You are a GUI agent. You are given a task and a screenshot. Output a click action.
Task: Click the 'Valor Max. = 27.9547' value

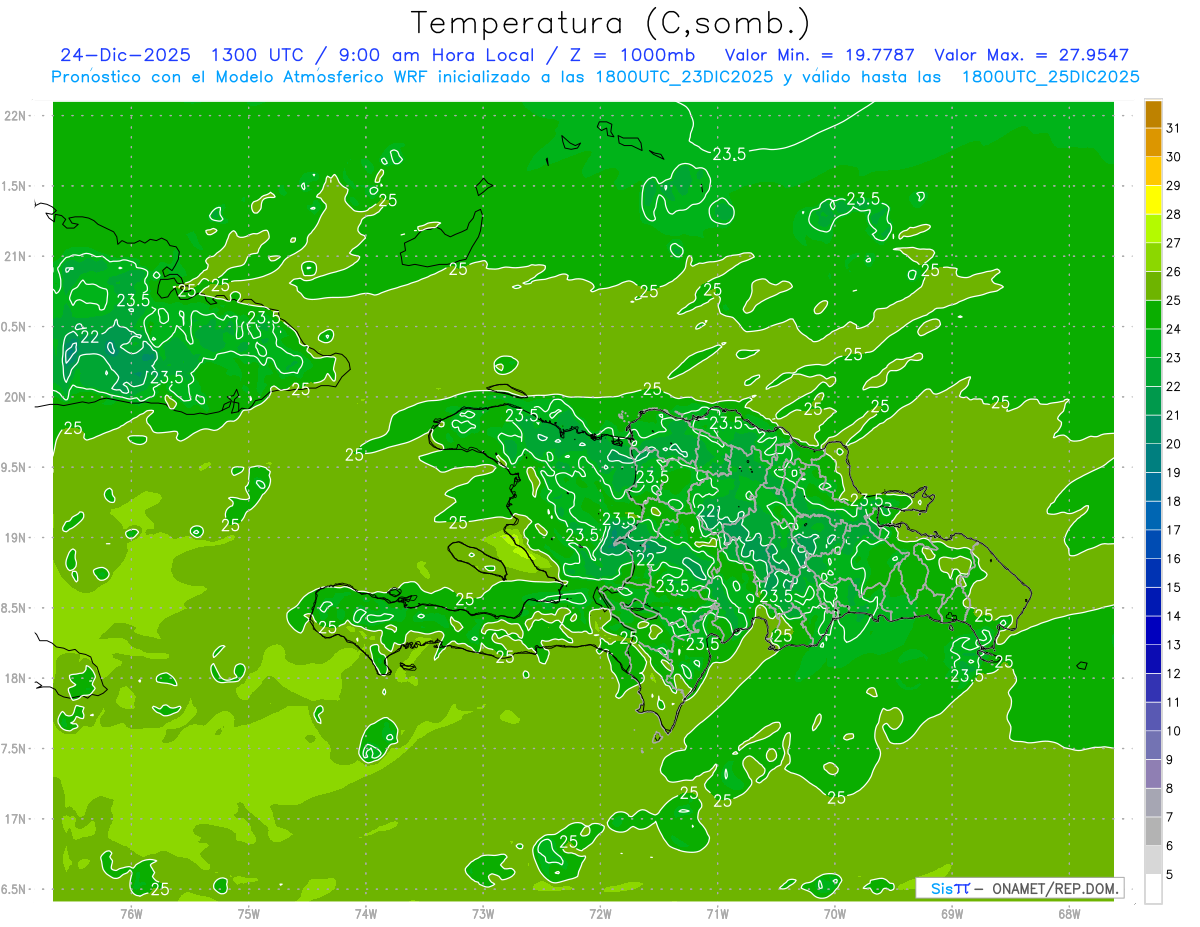[x=1032, y=55]
